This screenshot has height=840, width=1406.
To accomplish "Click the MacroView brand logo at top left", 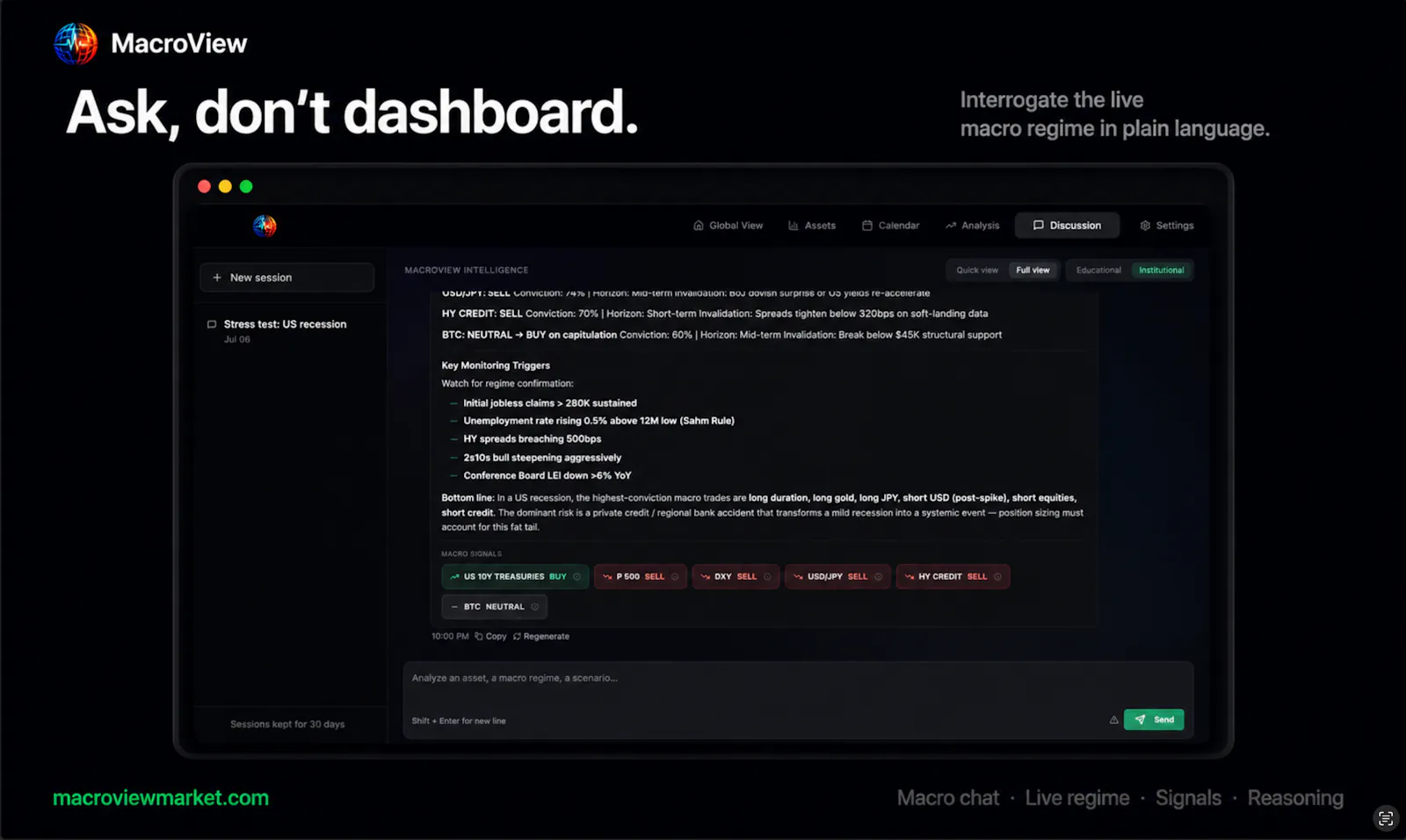I will click(x=150, y=43).
